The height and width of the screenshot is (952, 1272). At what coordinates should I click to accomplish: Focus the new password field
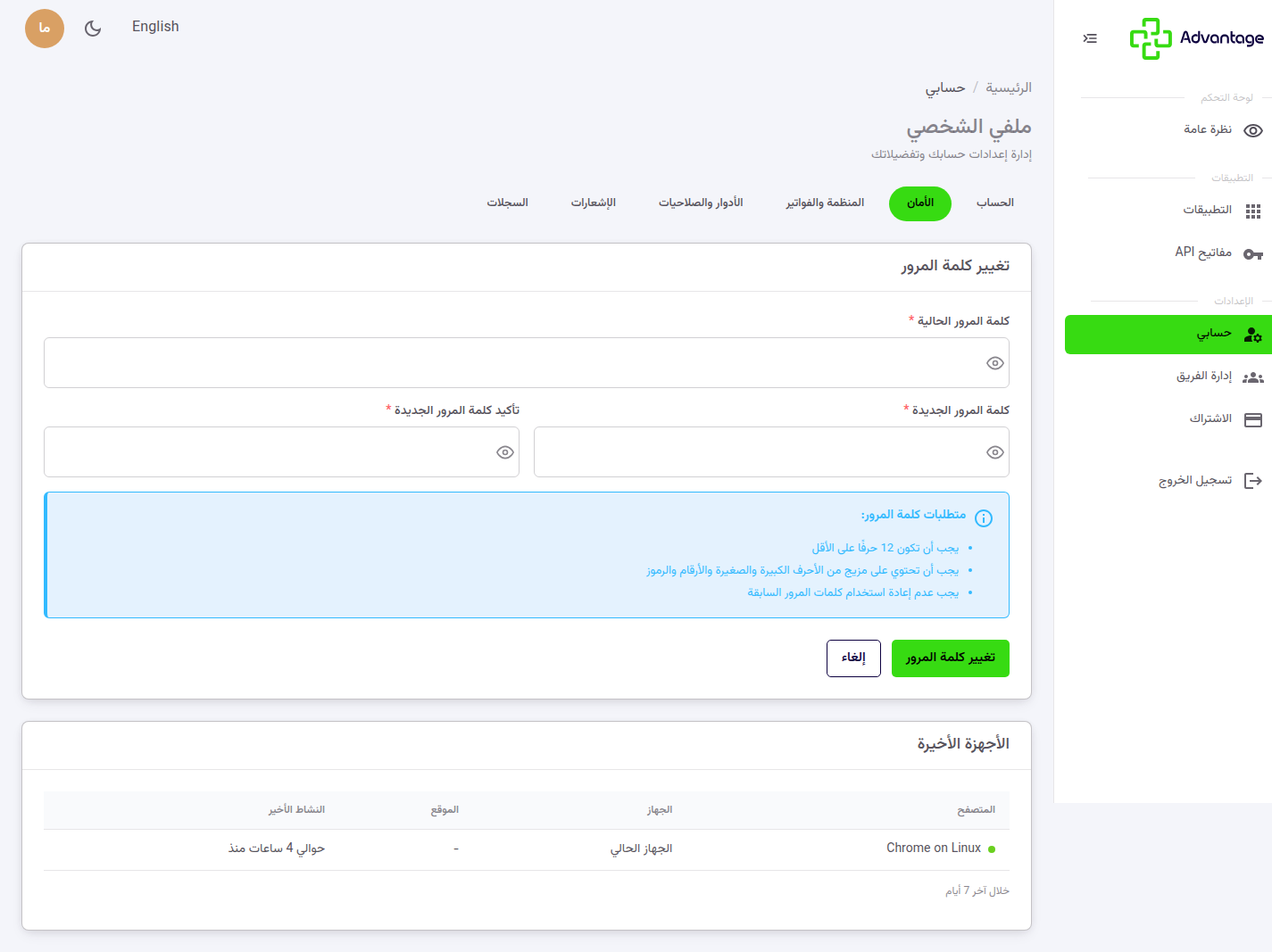coord(771,452)
